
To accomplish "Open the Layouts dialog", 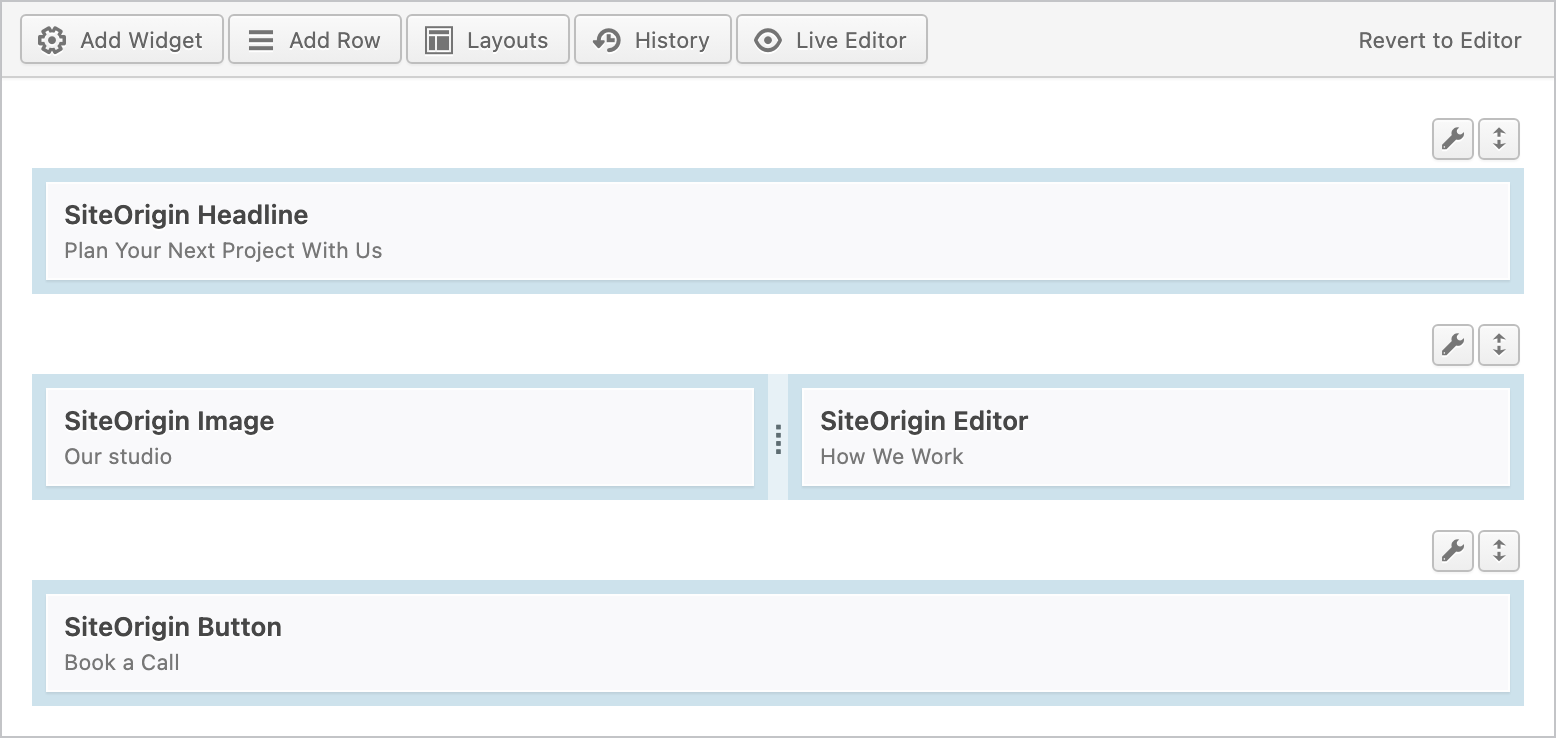I will click(x=488, y=40).
